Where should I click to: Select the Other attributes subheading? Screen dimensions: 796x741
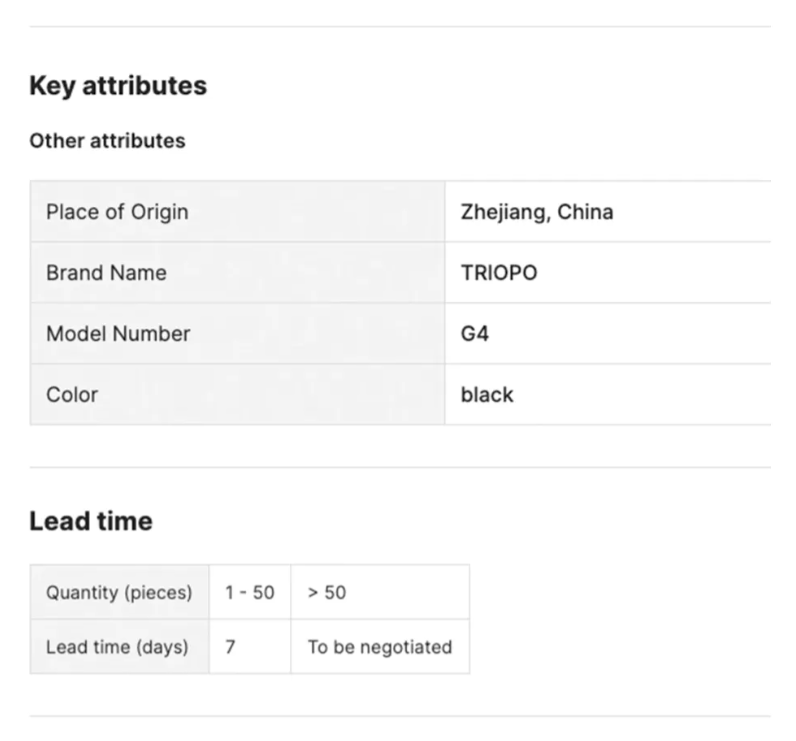107,141
